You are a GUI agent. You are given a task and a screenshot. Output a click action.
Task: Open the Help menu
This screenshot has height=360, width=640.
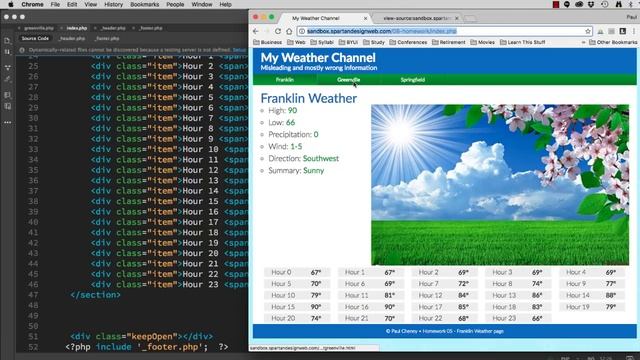[x=225, y=4]
